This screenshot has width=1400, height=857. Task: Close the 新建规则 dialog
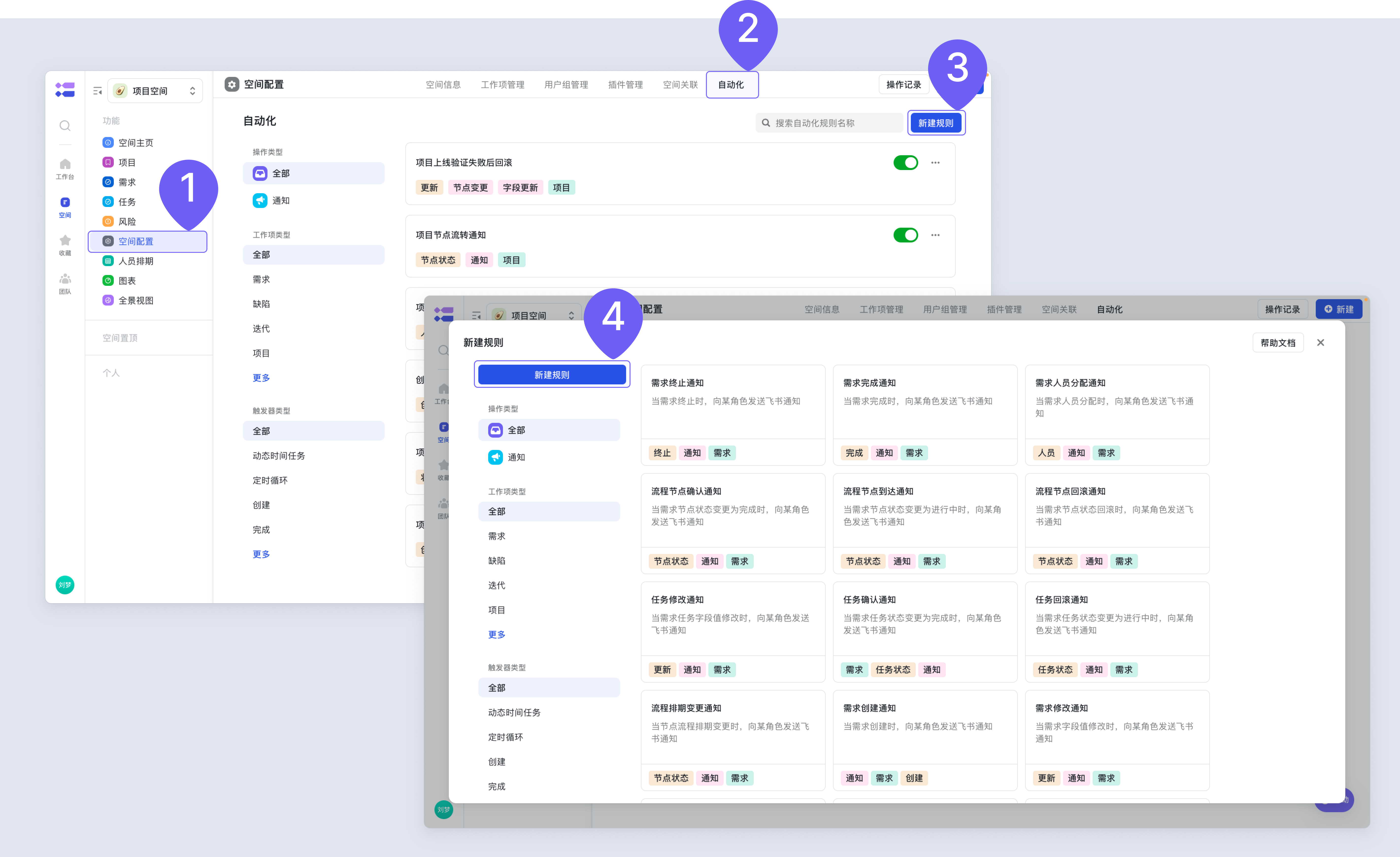coord(1320,343)
